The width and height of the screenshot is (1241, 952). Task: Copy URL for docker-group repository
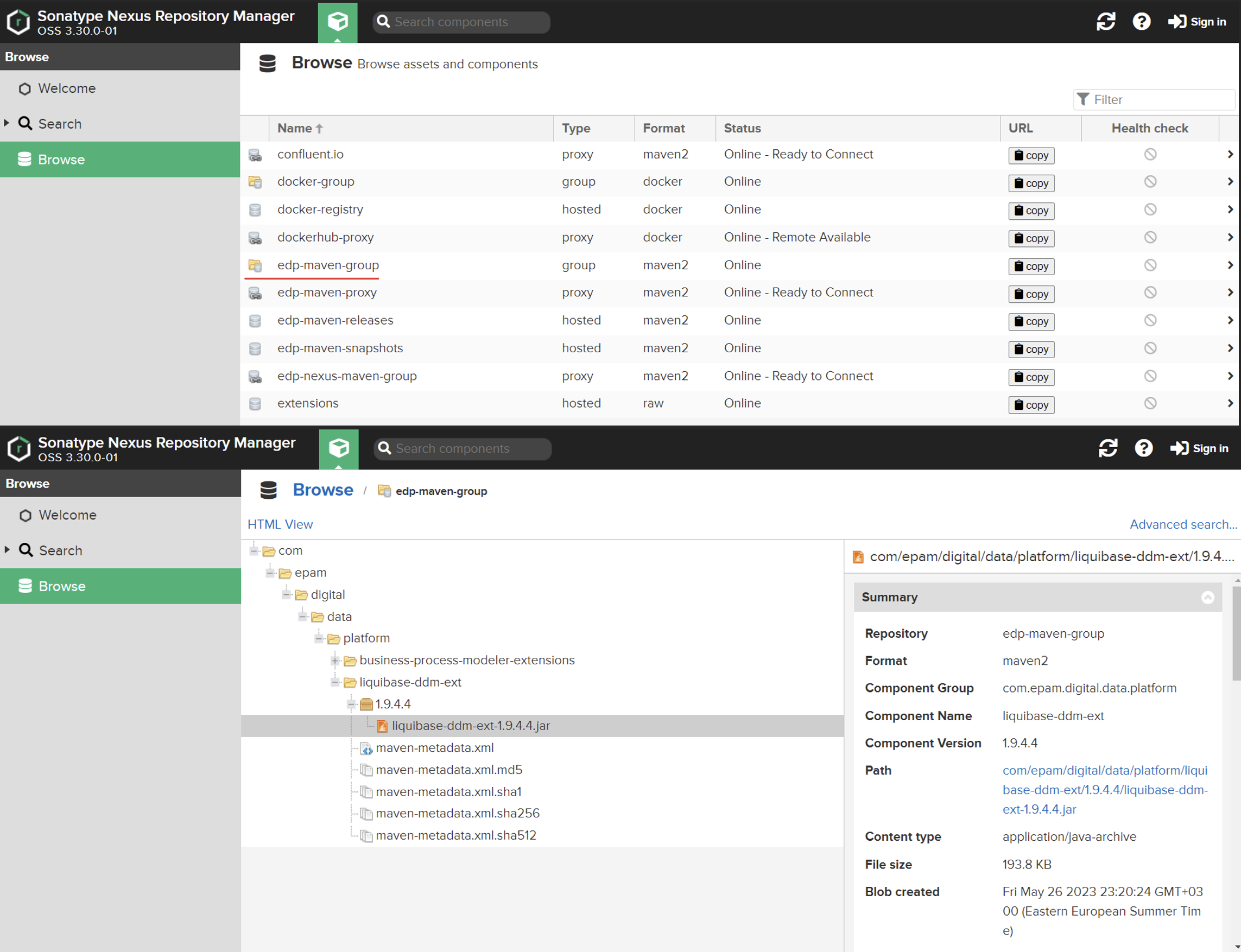1031,183
